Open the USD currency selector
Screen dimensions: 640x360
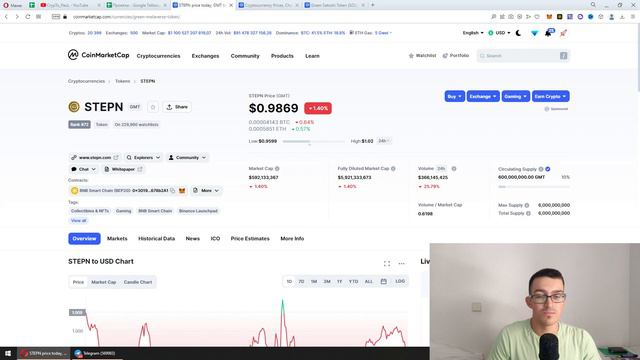pos(499,33)
